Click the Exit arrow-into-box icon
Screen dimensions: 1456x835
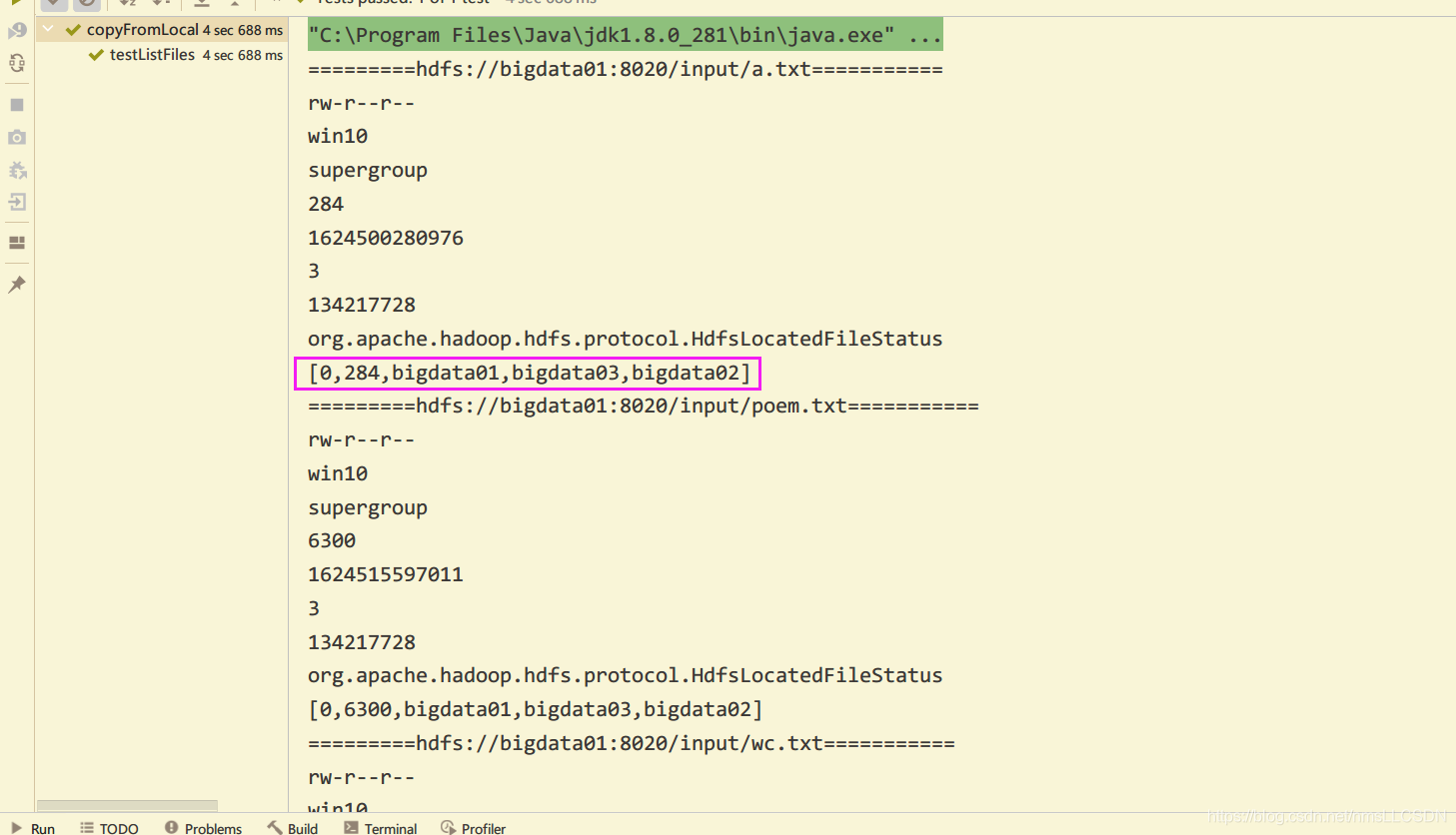point(17,202)
